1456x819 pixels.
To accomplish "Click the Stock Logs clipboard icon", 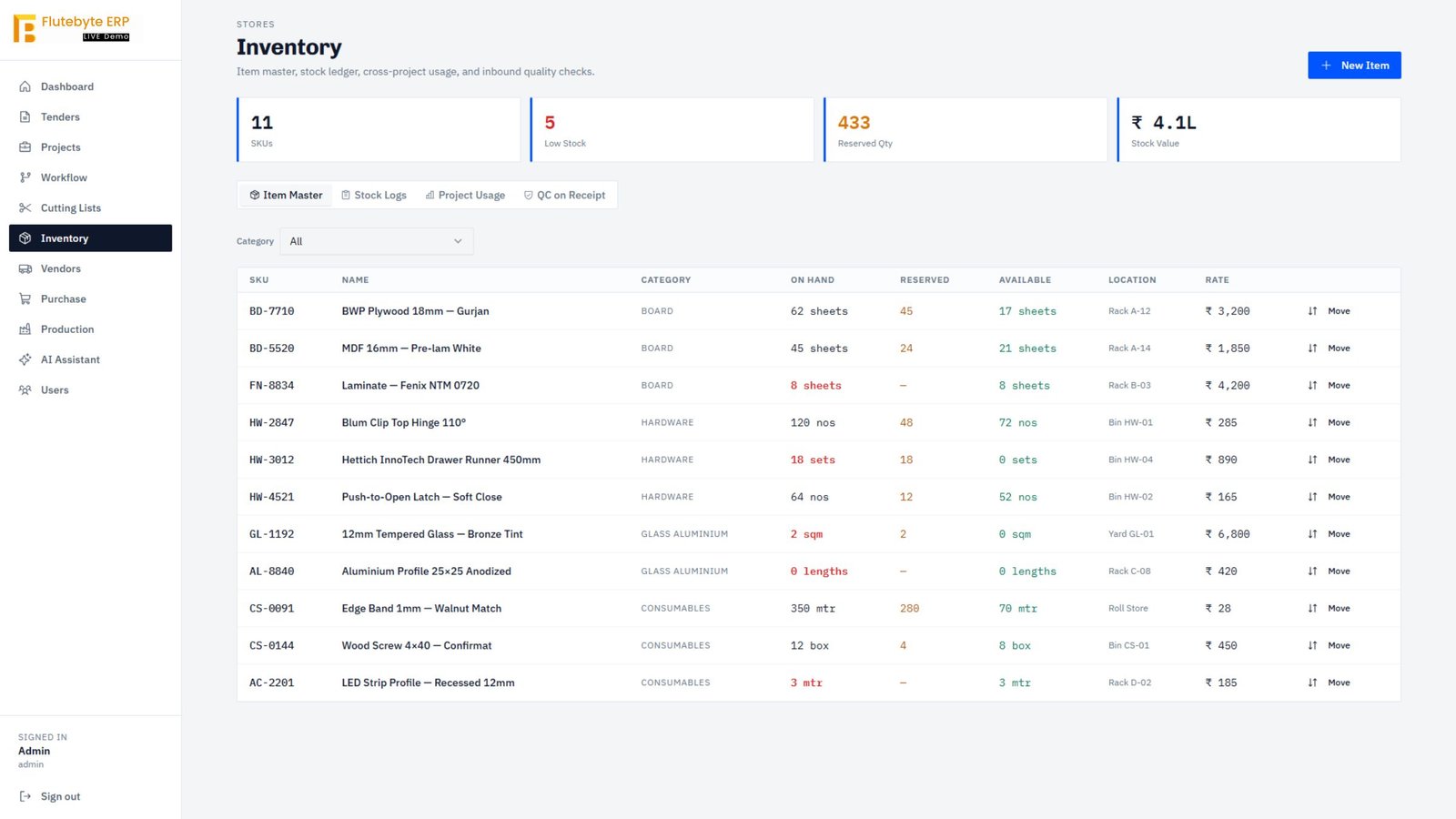I will click(x=346, y=195).
